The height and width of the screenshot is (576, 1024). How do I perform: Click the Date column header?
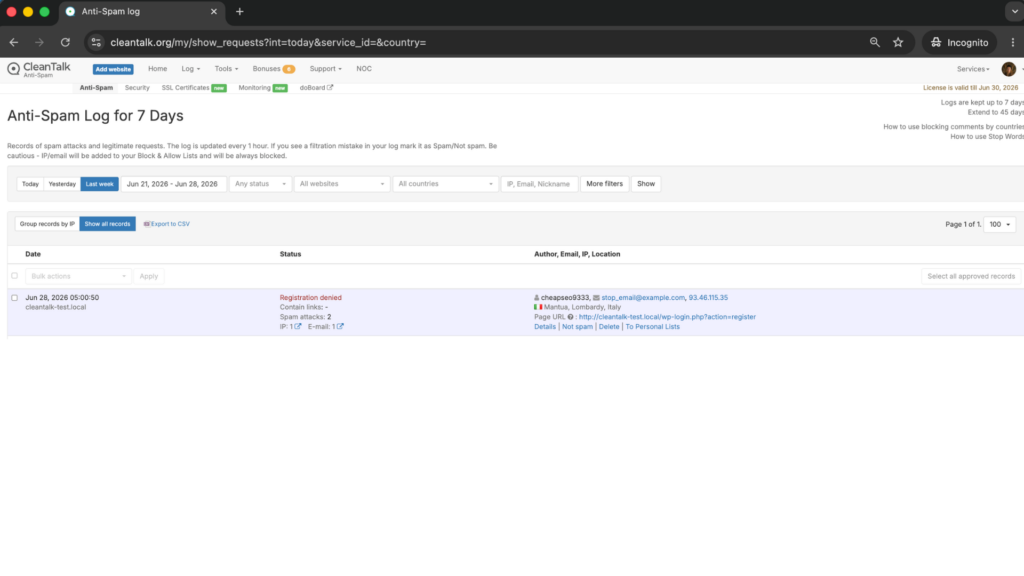tap(33, 254)
